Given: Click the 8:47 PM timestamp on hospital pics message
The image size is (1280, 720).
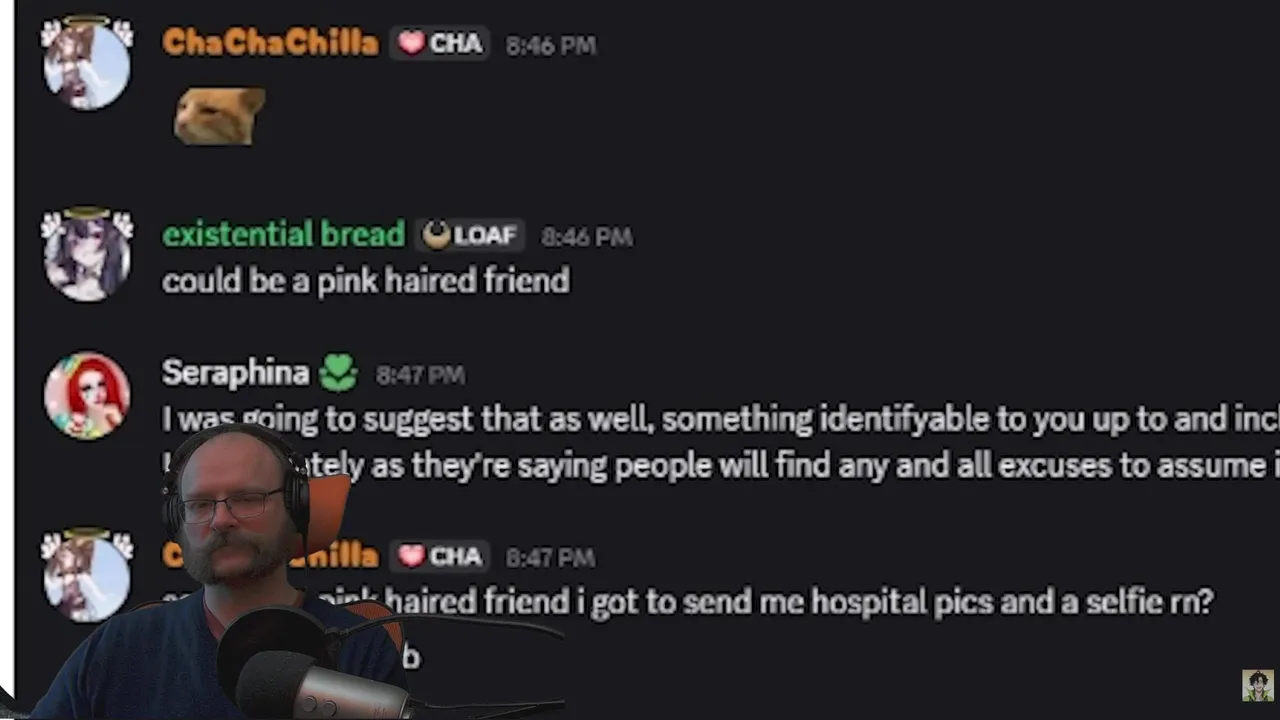Looking at the screenshot, I should pyautogui.click(x=550, y=557).
